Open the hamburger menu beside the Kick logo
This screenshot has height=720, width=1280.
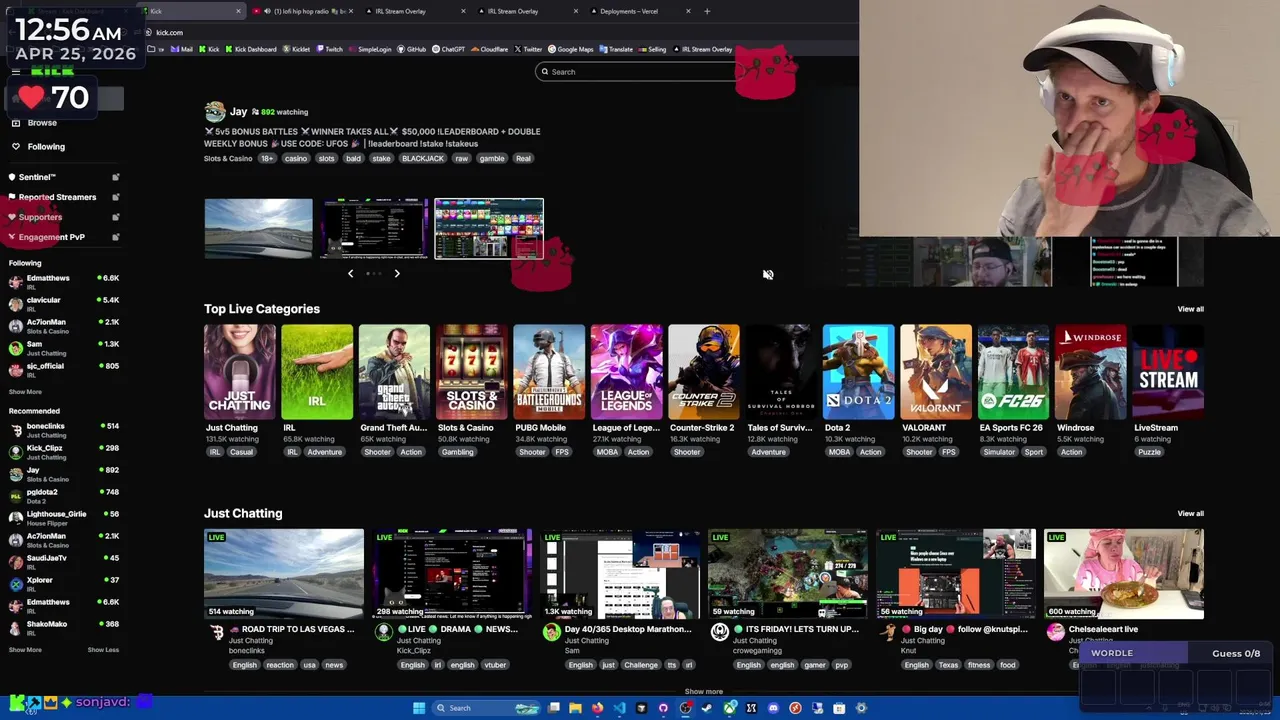[x=15, y=71]
